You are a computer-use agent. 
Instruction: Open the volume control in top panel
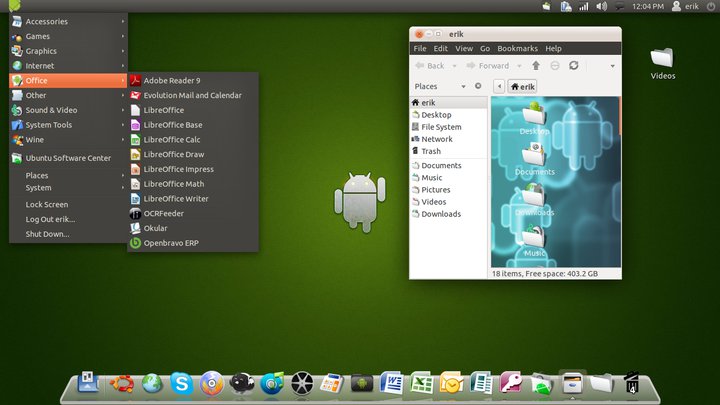[601, 6]
